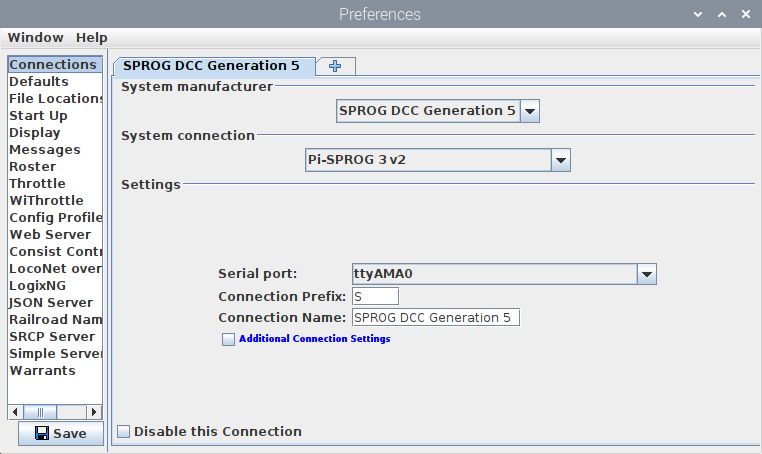The width and height of the screenshot is (762, 454).
Task: Expand the System connection Pi-SPROG 3 v2 dropdown
Action: (x=560, y=160)
